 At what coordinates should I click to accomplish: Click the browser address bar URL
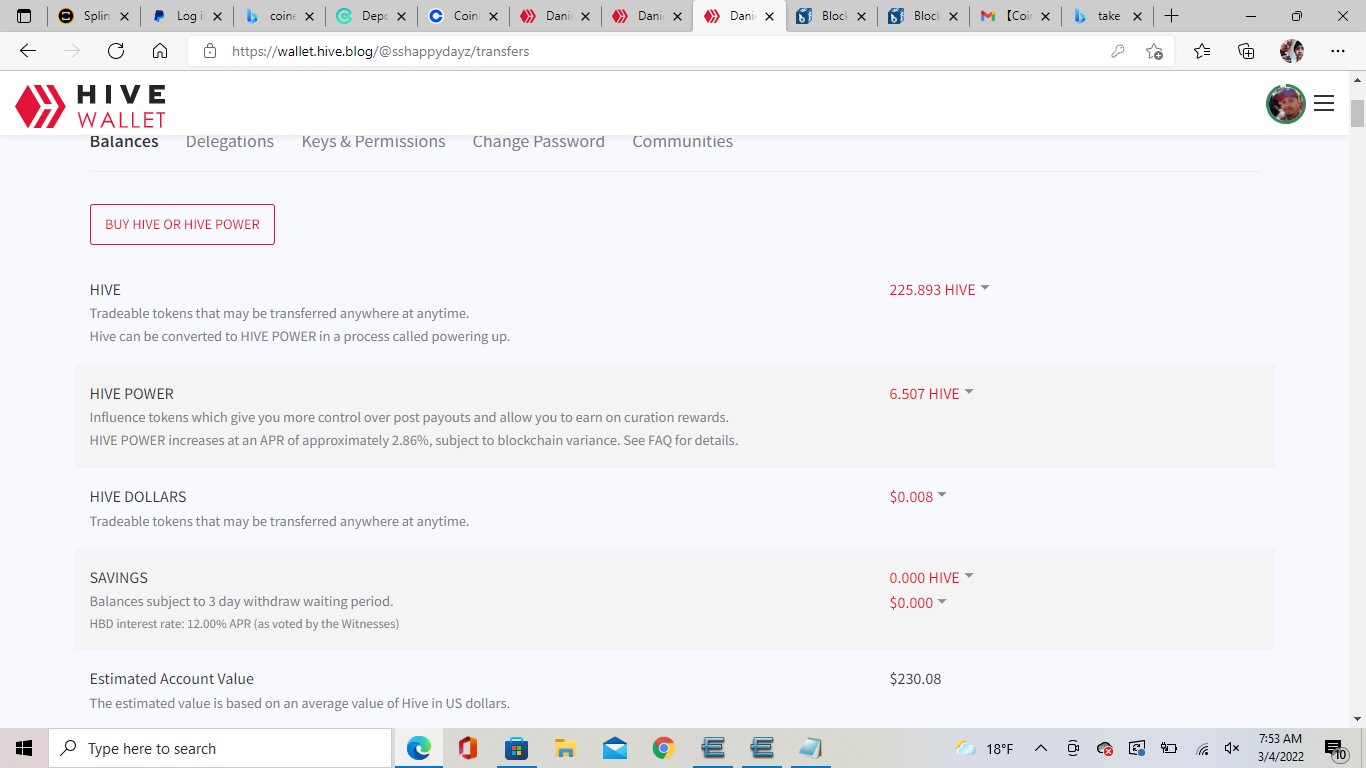(381, 51)
